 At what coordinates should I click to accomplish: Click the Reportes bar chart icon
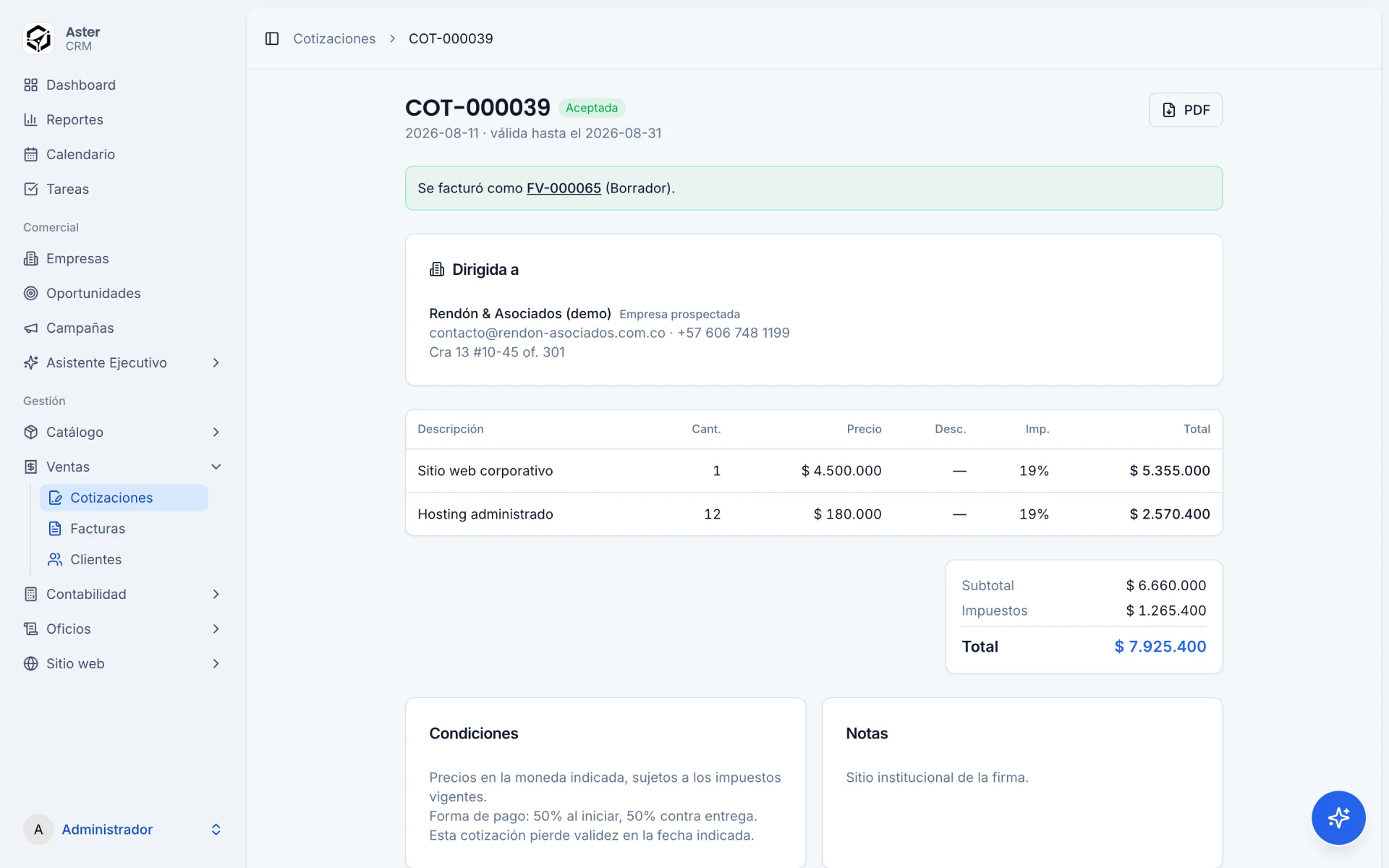30,119
